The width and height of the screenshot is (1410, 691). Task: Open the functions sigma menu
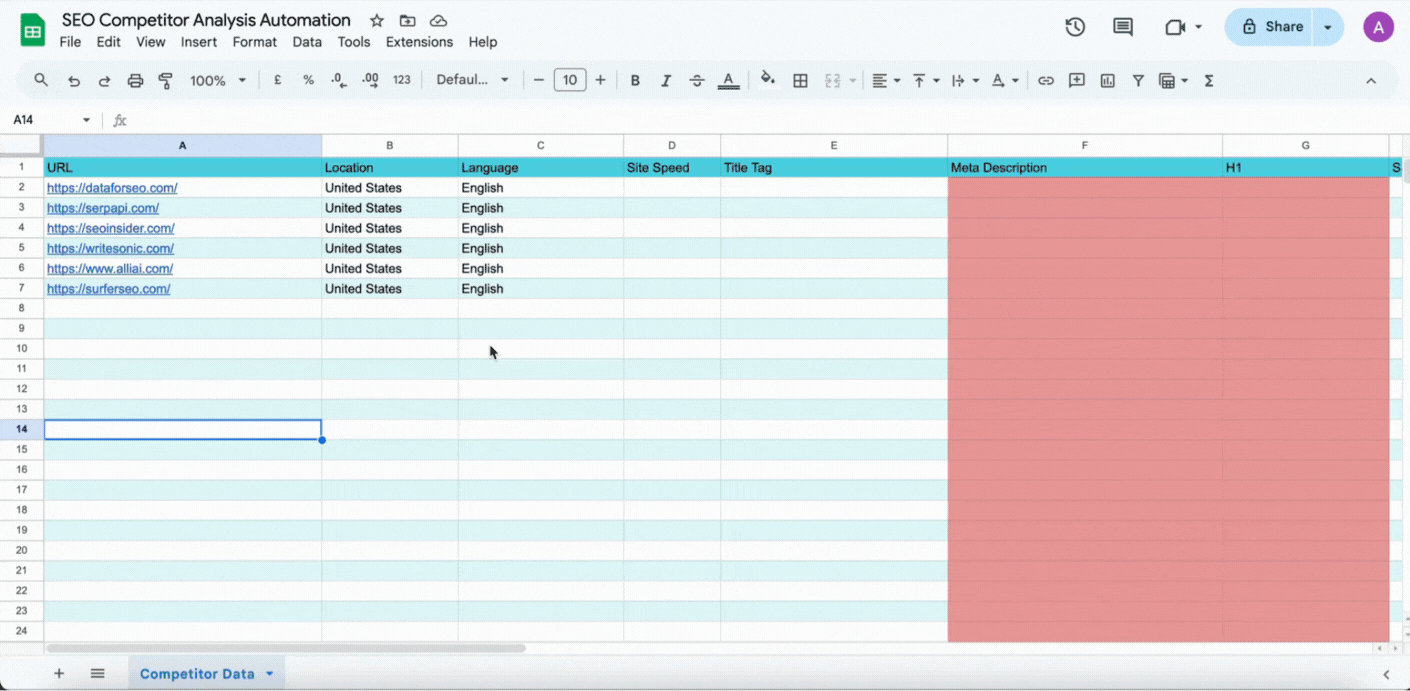1209,80
